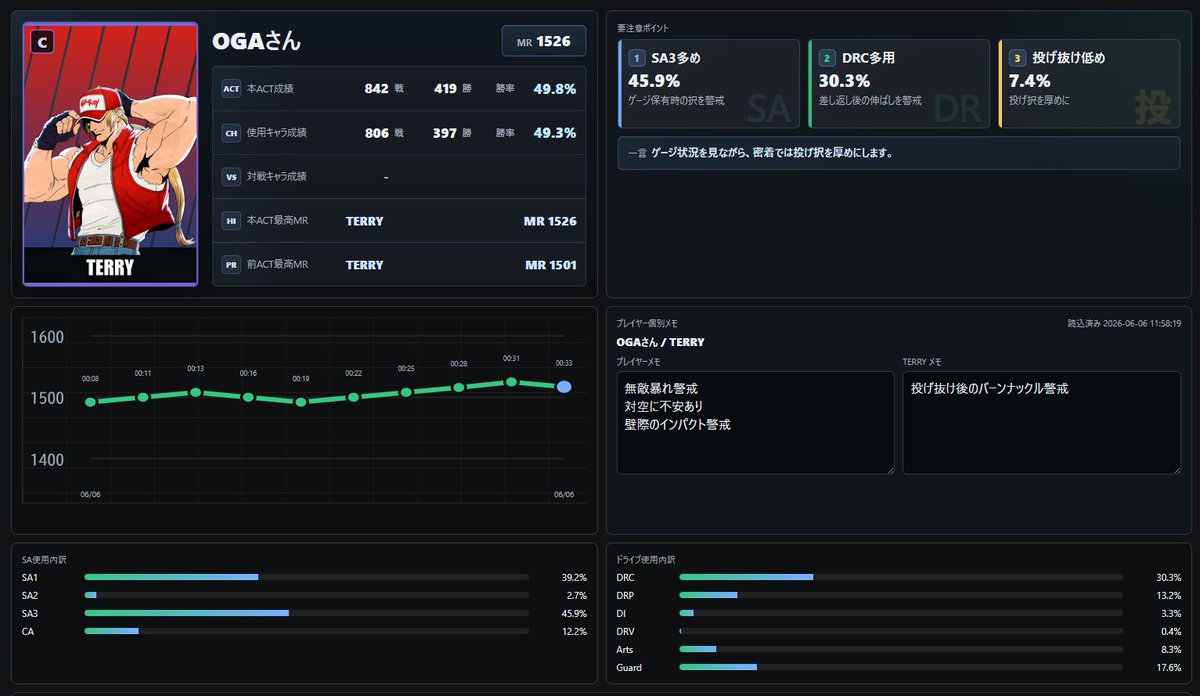This screenshot has width=1200, height=696.
Task: Click MR 1526 in 本ACT最高MR row
Action: tap(550, 221)
